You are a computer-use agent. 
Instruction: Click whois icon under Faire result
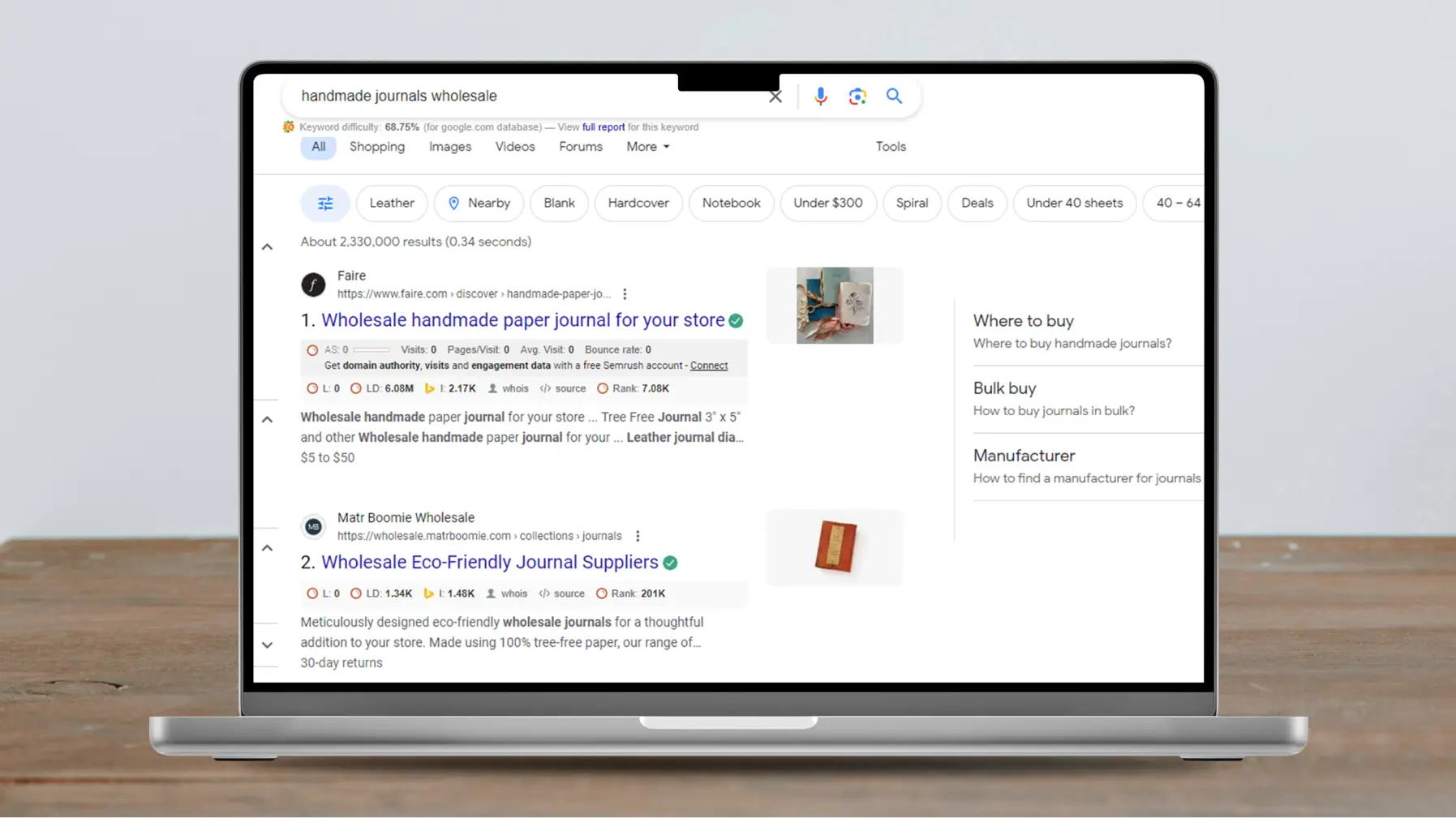tap(508, 388)
